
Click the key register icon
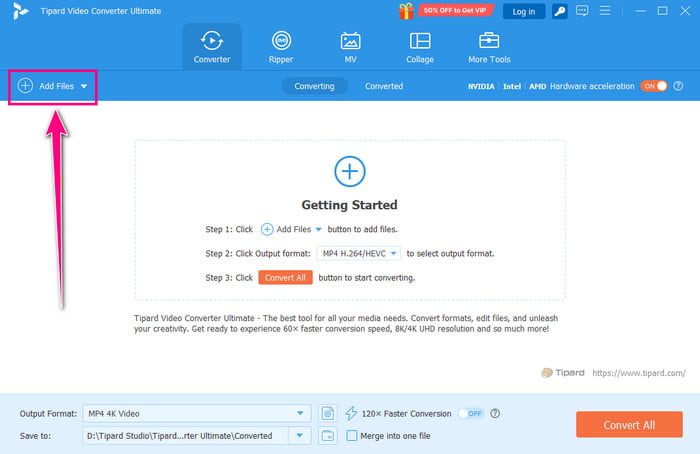pyautogui.click(x=559, y=11)
